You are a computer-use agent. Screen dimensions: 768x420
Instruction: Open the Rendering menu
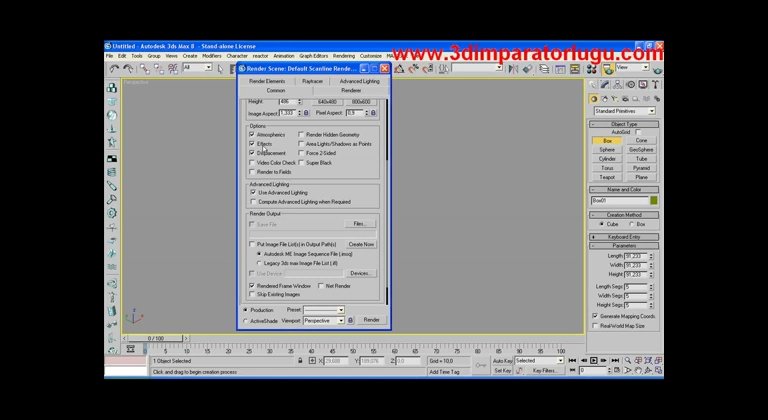[344, 56]
